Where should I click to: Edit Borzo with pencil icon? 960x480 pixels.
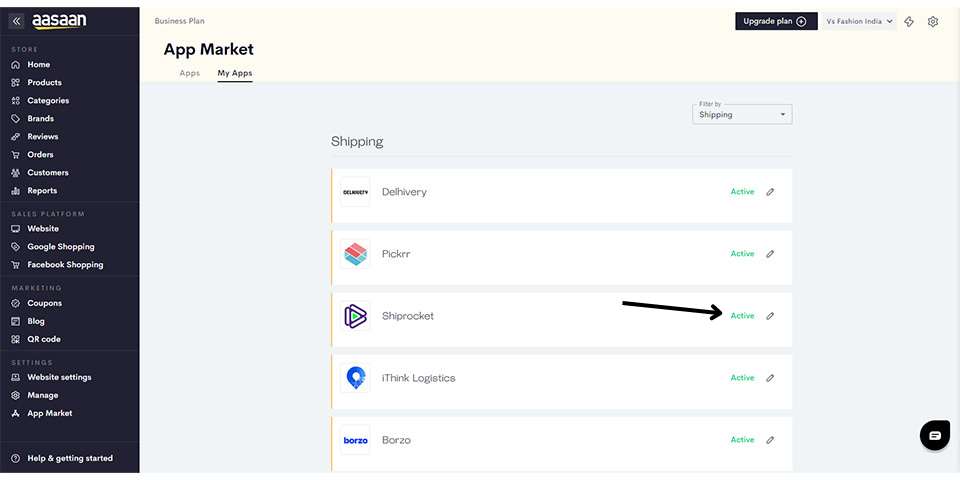pos(770,440)
